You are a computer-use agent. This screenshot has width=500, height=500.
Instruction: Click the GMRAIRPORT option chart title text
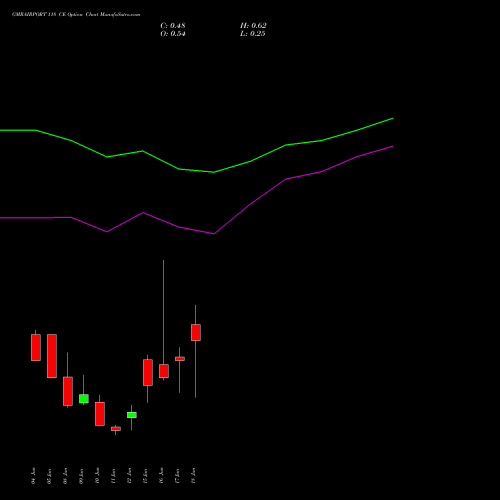pyautogui.click(x=76, y=15)
